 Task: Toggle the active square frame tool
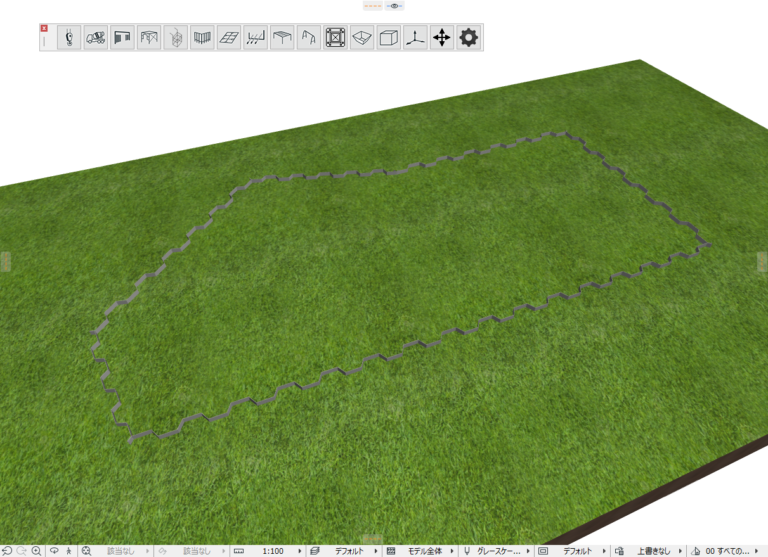[335, 37]
